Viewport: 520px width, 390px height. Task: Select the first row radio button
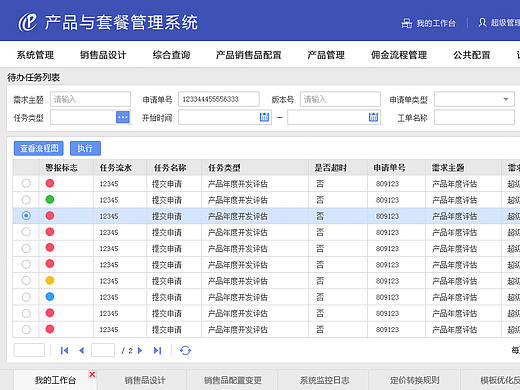pos(26,183)
